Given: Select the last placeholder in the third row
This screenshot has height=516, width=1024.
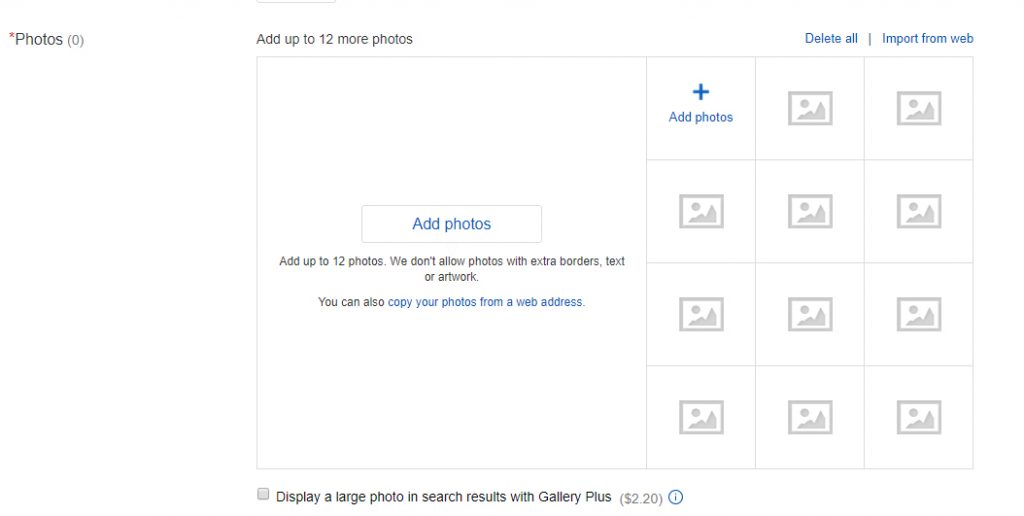Looking at the screenshot, I should point(919,315).
